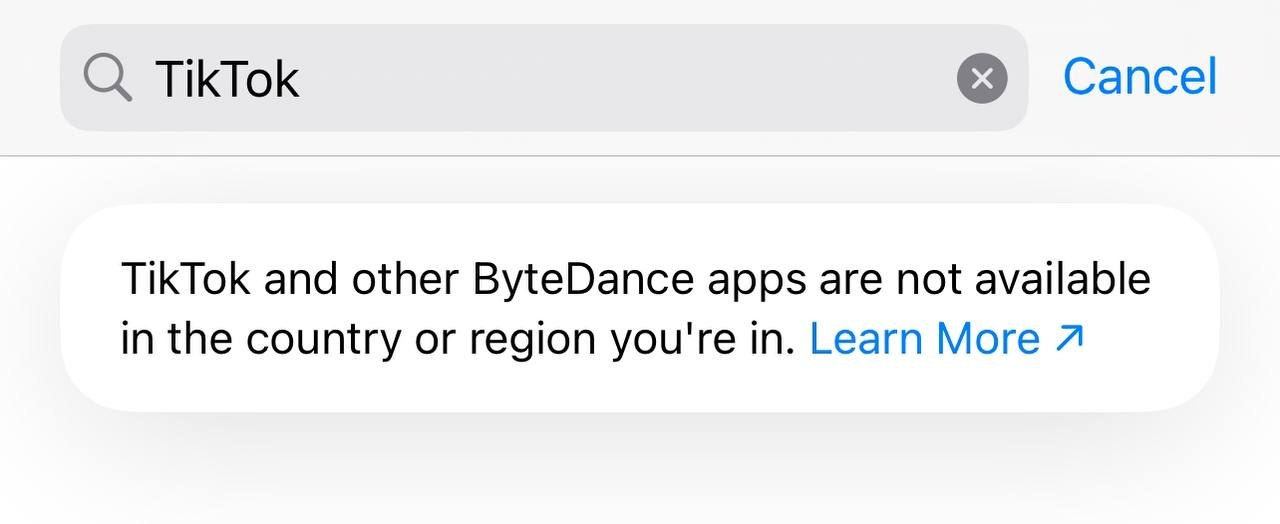Tap the blank area below the notice card
The width and height of the screenshot is (1280, 524).
(640, 470)
